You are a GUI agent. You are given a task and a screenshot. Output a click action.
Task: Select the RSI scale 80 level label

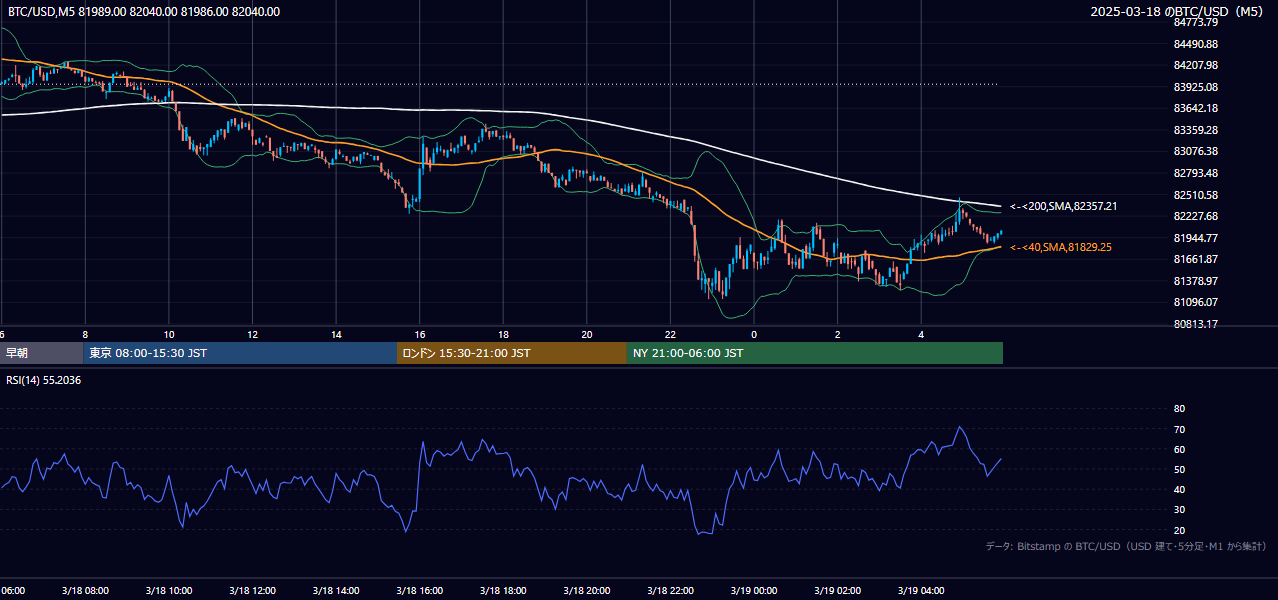tap(1179, 409)
